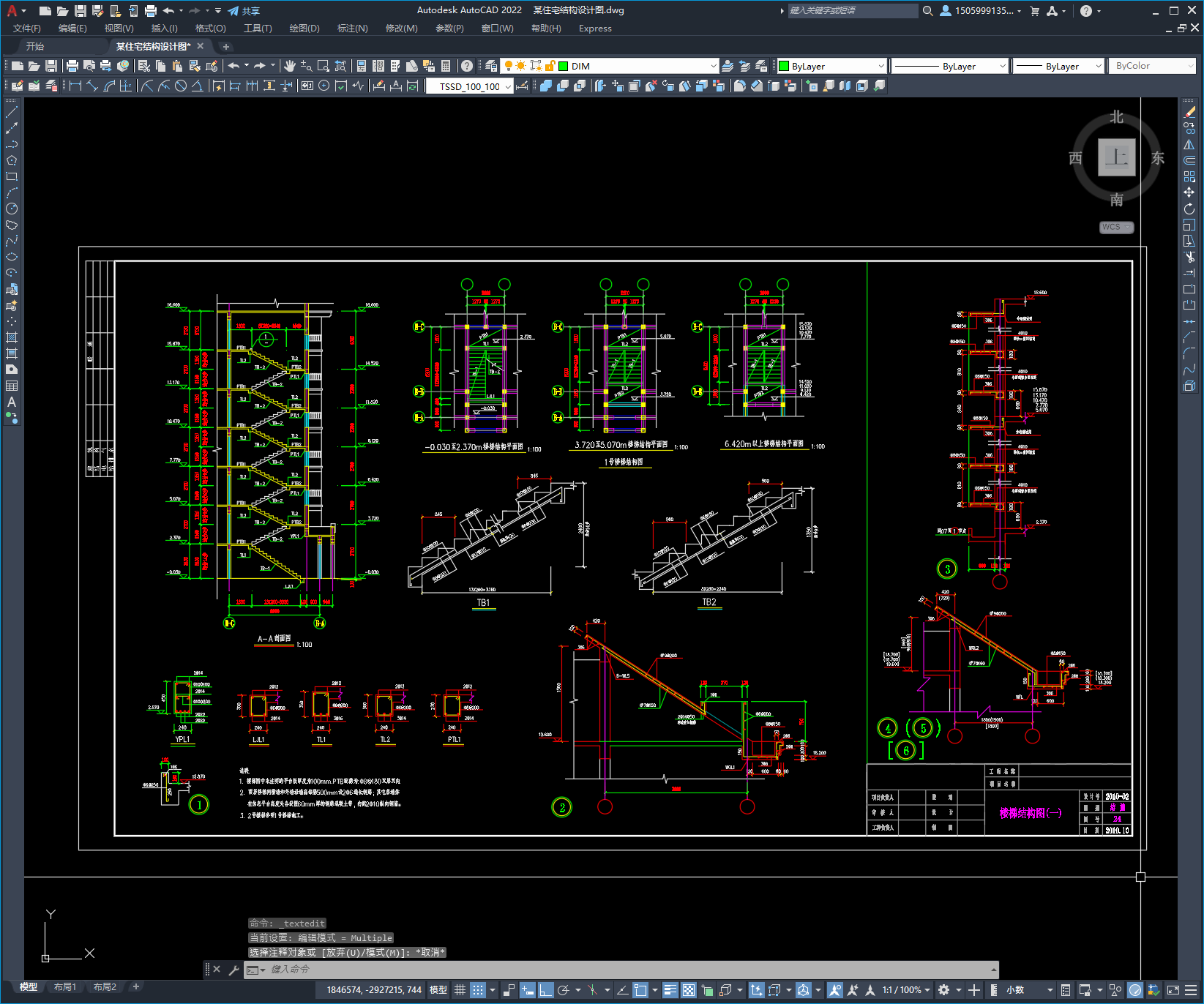The height and width of the screenshot is (1004, 1204).
Task: Select the Rectangle draw tool
Action: click(12, 176)
